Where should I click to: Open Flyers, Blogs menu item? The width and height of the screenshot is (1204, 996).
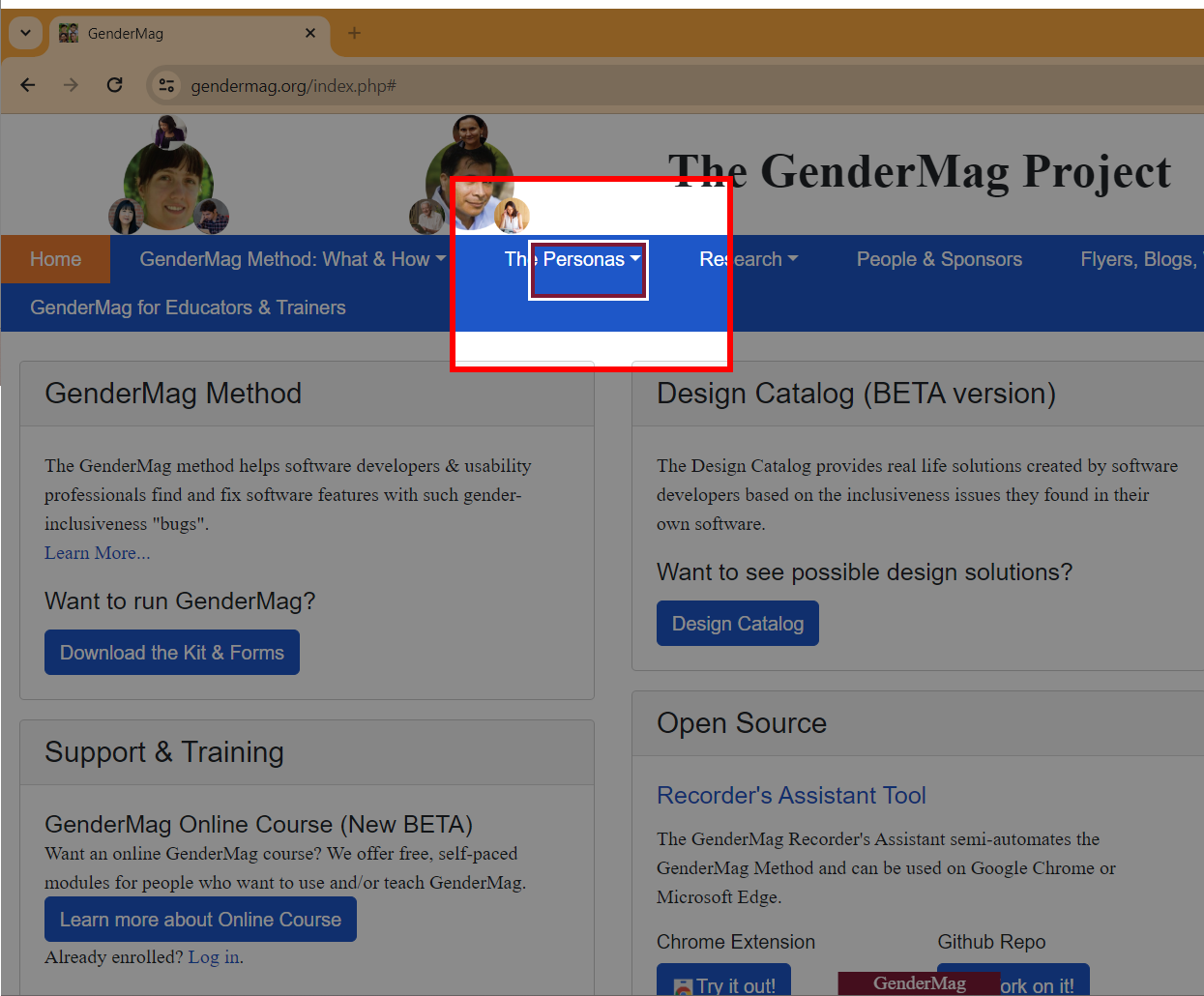[x=1141, y=259]
